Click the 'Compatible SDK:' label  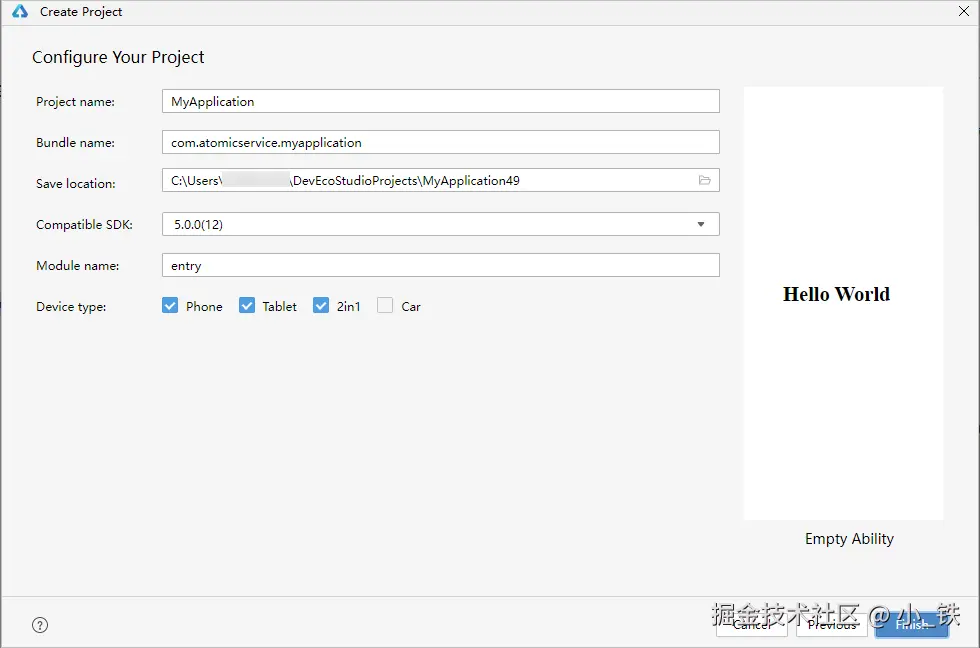[84, 224]
